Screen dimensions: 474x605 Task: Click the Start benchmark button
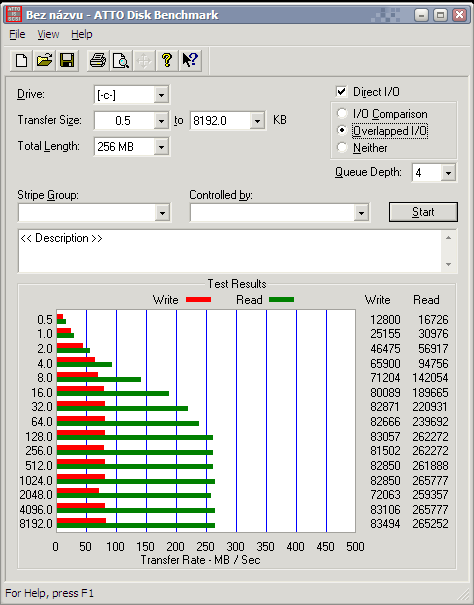pos(423,212)
